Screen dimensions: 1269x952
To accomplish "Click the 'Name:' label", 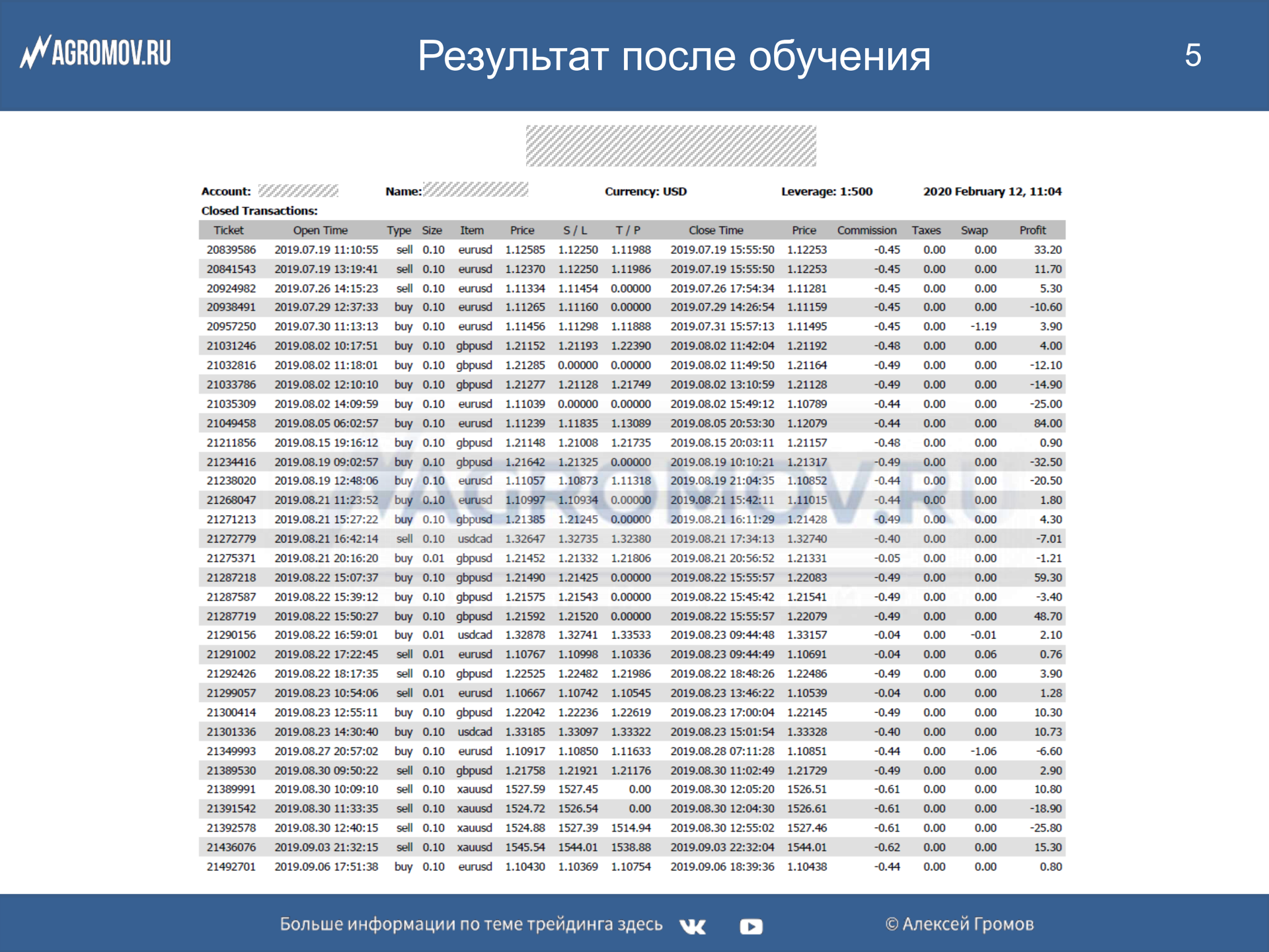I will [x=403, y=192].
